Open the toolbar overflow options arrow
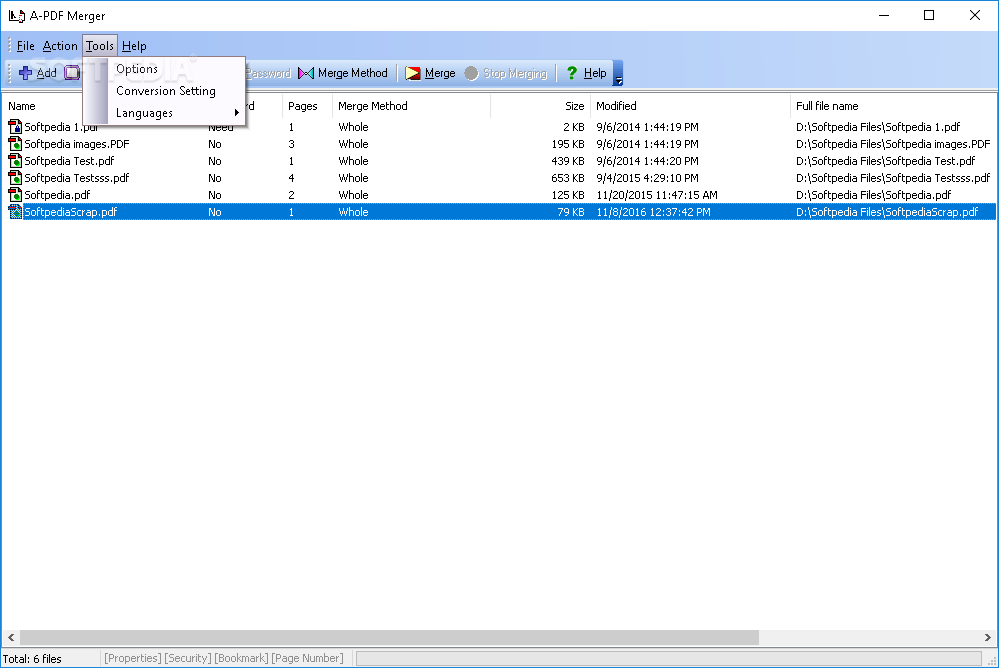This screenshot has height=668, width=999. pyautogui.click(x=618, y=73)
